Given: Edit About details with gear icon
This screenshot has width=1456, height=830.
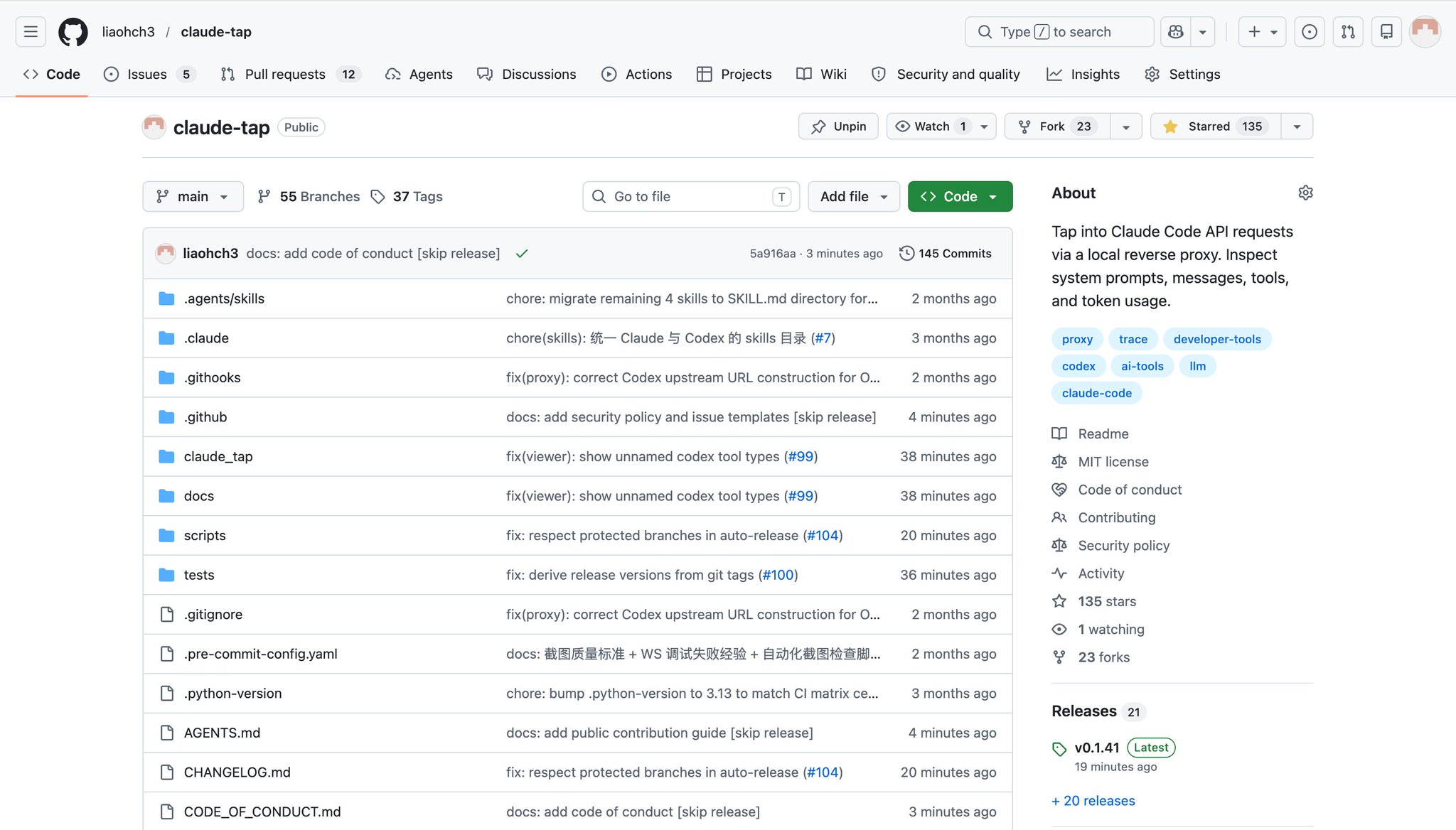Looking at the screenshot, I should (1305, 193).
